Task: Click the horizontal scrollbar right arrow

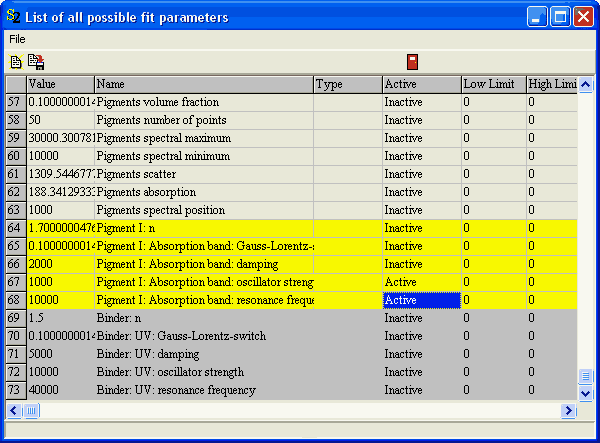Action: [570, 410]
